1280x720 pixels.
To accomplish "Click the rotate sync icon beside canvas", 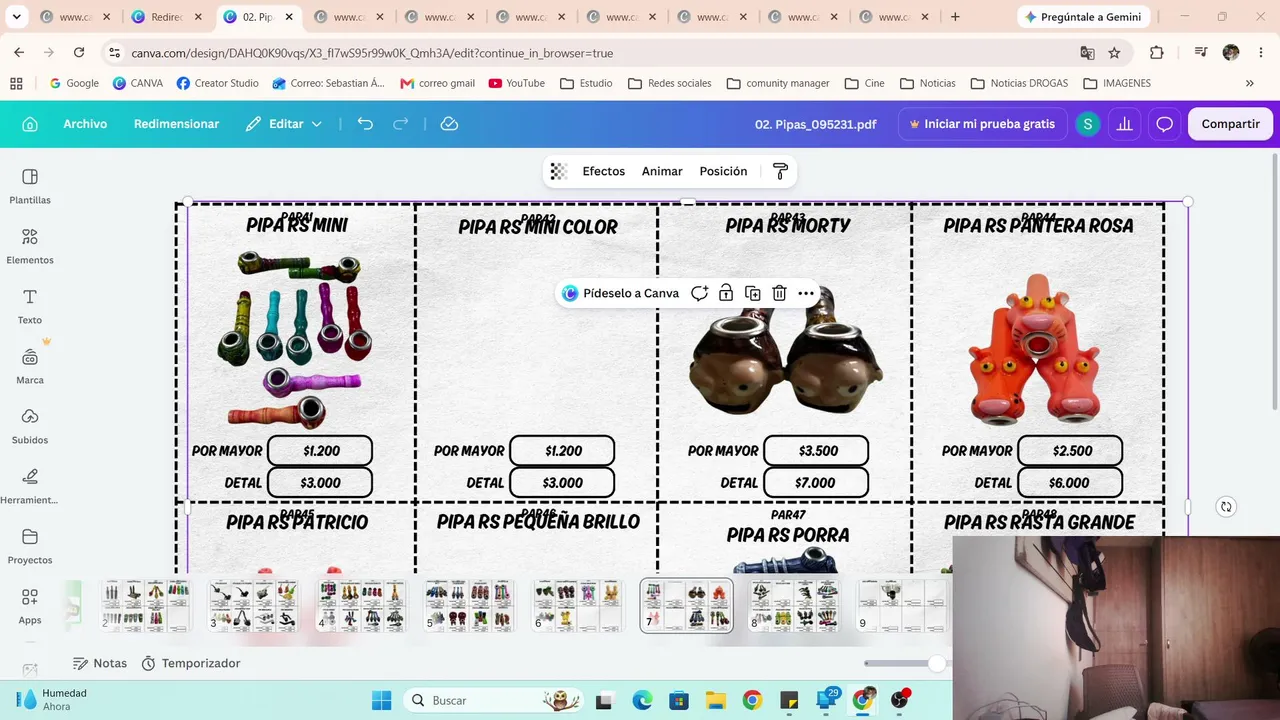I will coord(1226,507).
